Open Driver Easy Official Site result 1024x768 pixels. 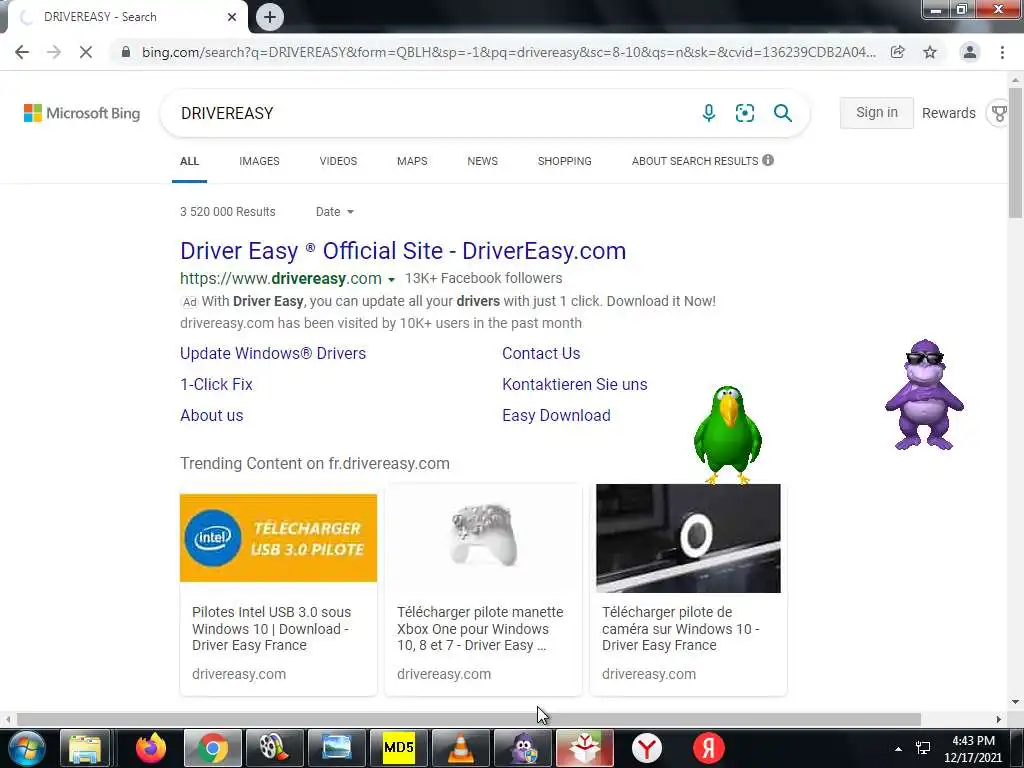[x=403, y=251]
